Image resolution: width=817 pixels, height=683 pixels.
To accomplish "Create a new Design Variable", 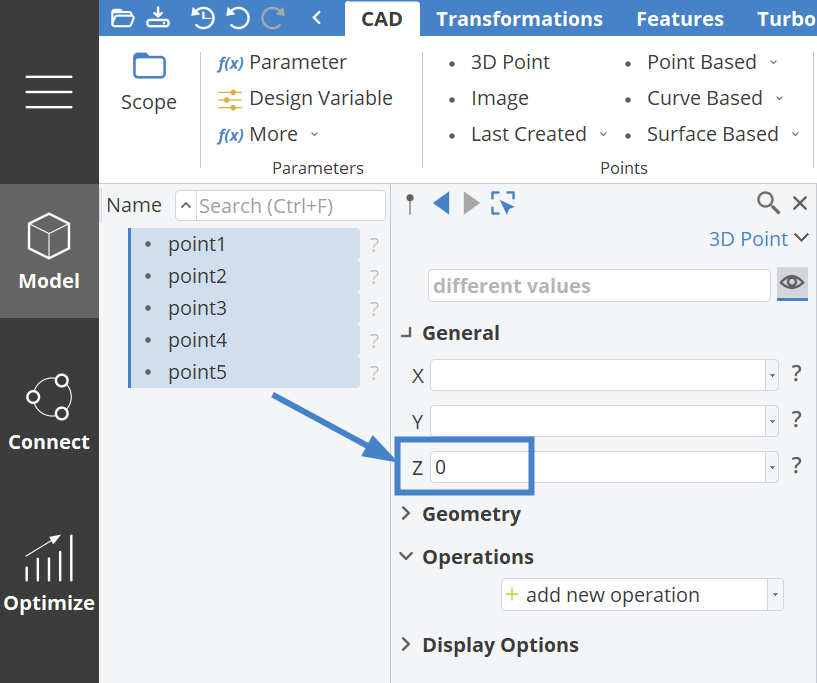I will 305,98.
